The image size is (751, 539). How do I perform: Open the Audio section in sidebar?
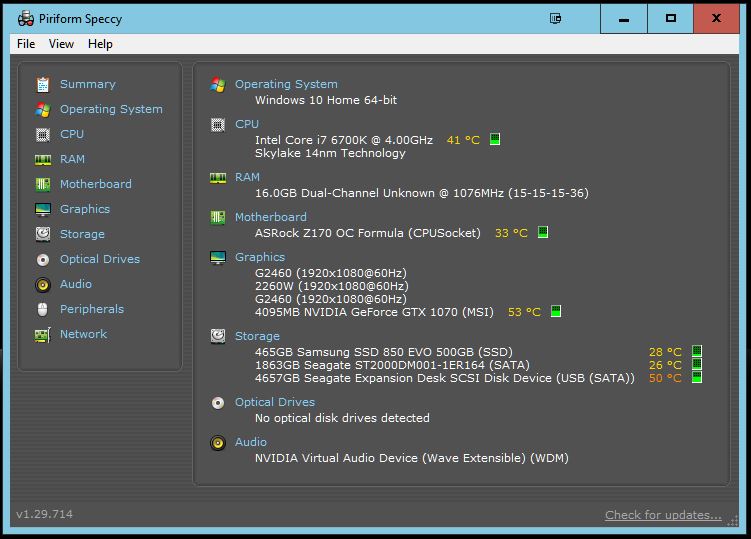[76, 284]
